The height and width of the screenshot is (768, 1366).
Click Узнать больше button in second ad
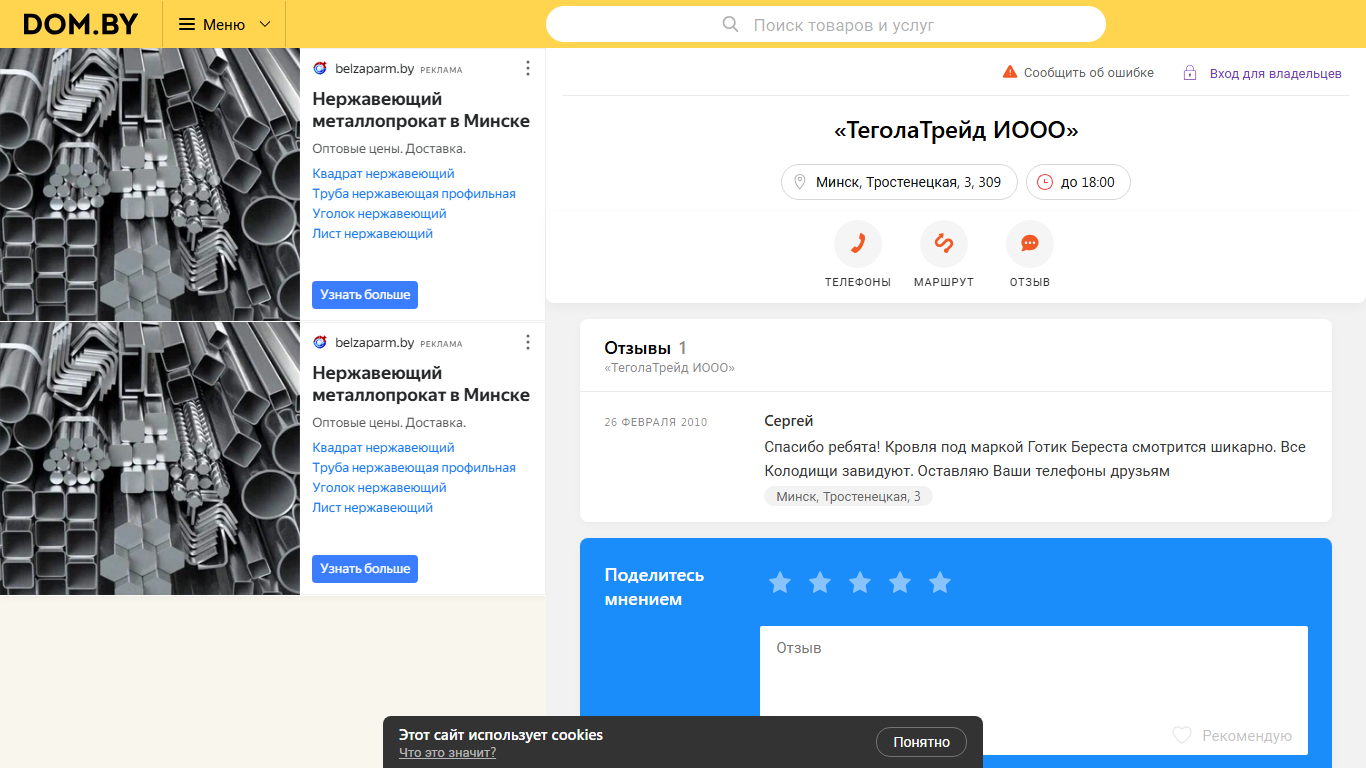(x=365, y=569)
